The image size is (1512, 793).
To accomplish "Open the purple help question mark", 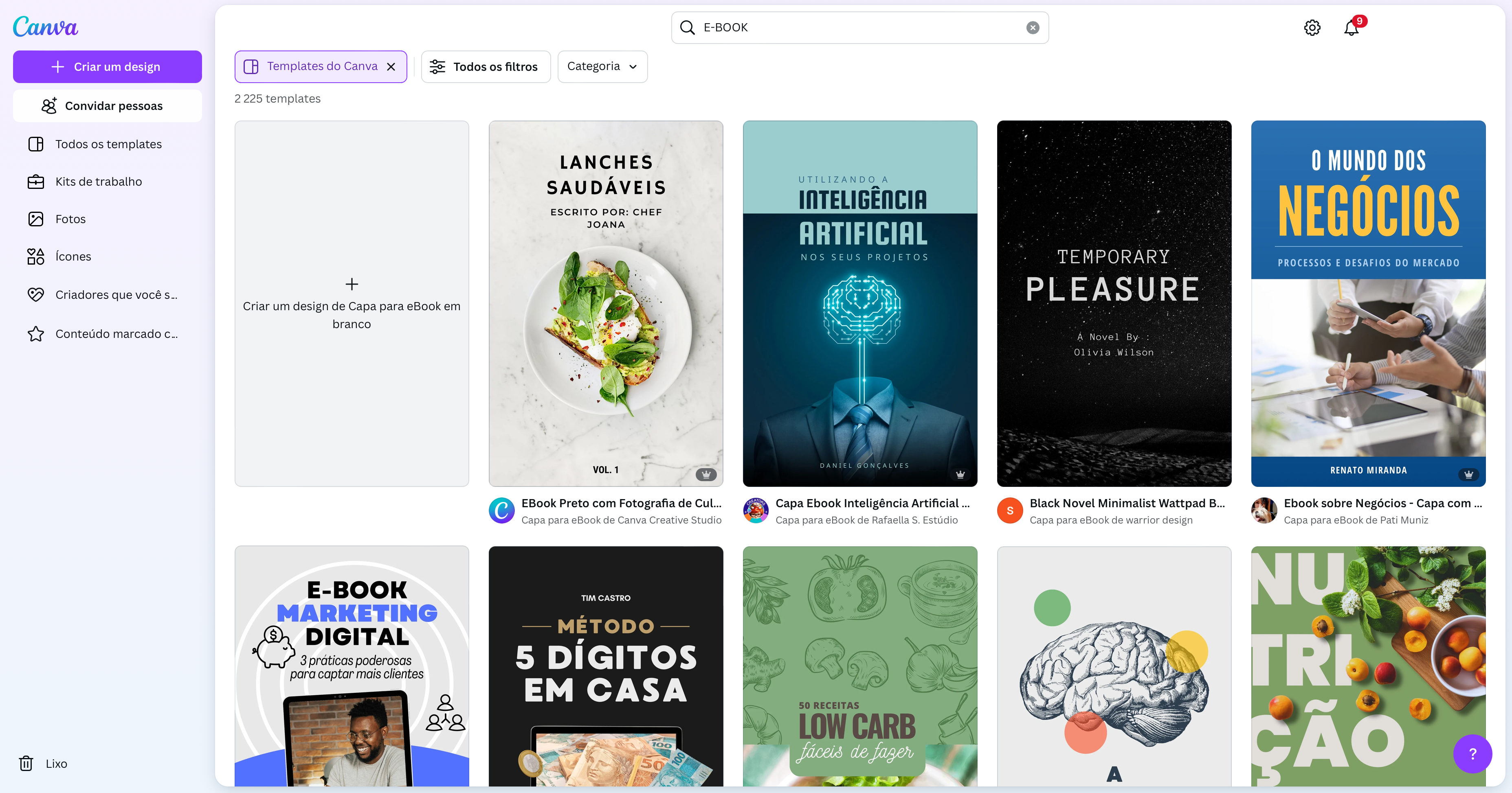I will coord(1472,754).
